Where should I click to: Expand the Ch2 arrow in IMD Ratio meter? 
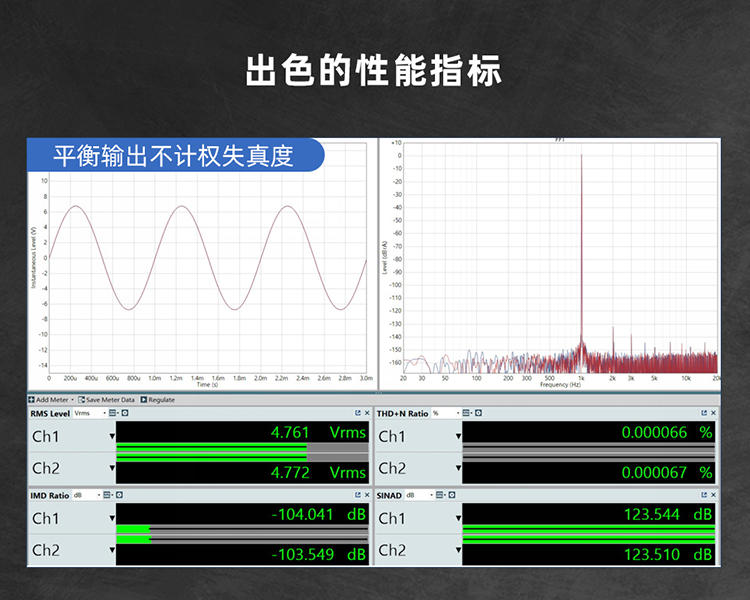pos(112,550)
